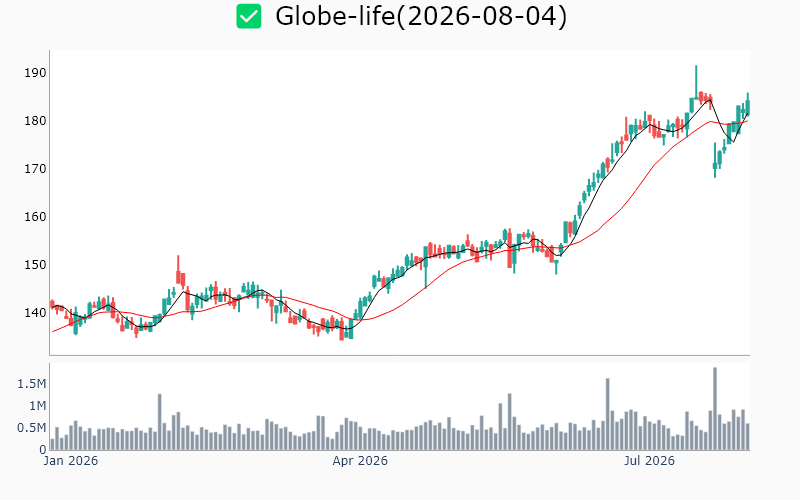Click the 1.5M volume axis label
The height and width of the screenshot is (500, 800).
pyautogui.click(x=32, y=384)
